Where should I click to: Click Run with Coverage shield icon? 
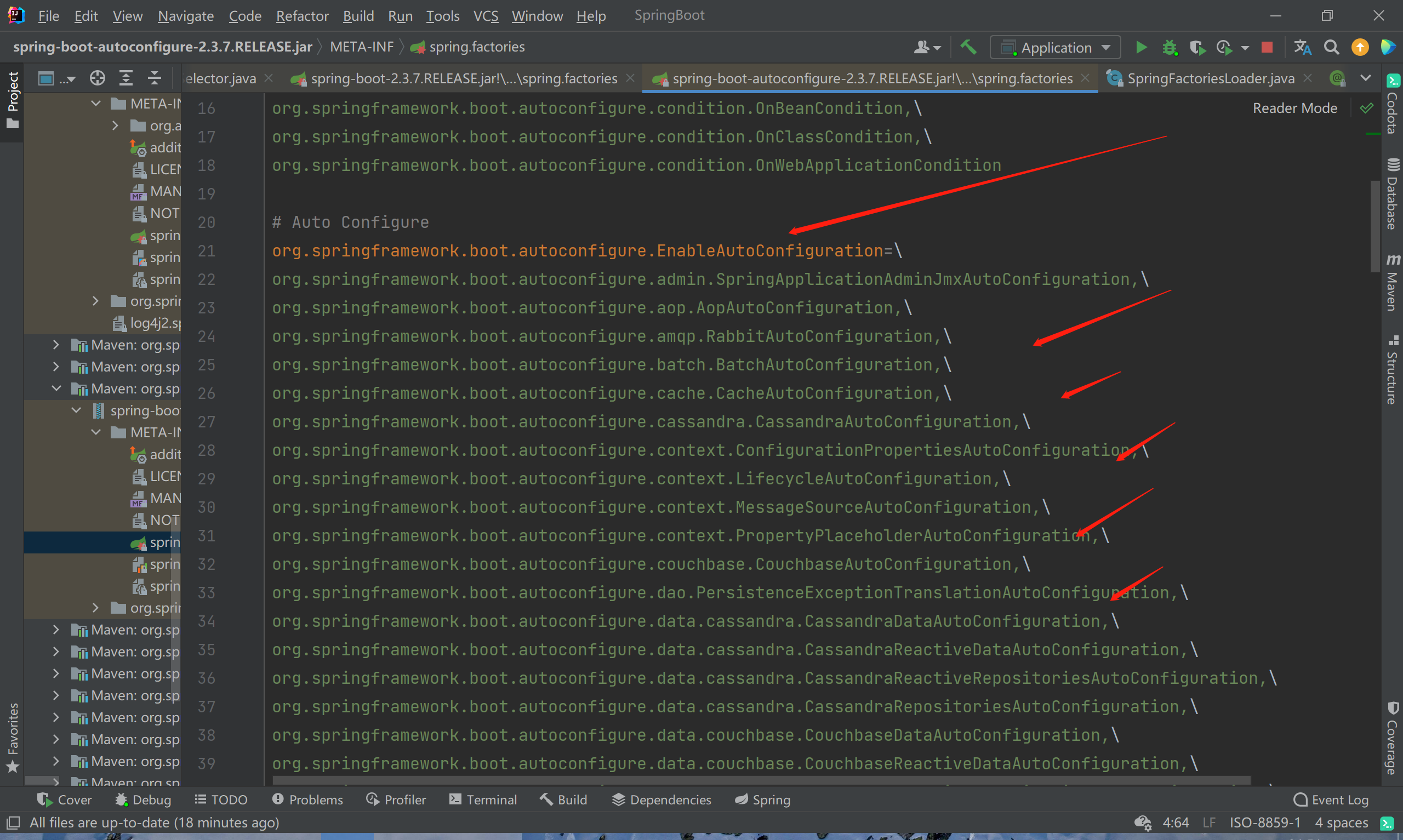[1197, 48]
